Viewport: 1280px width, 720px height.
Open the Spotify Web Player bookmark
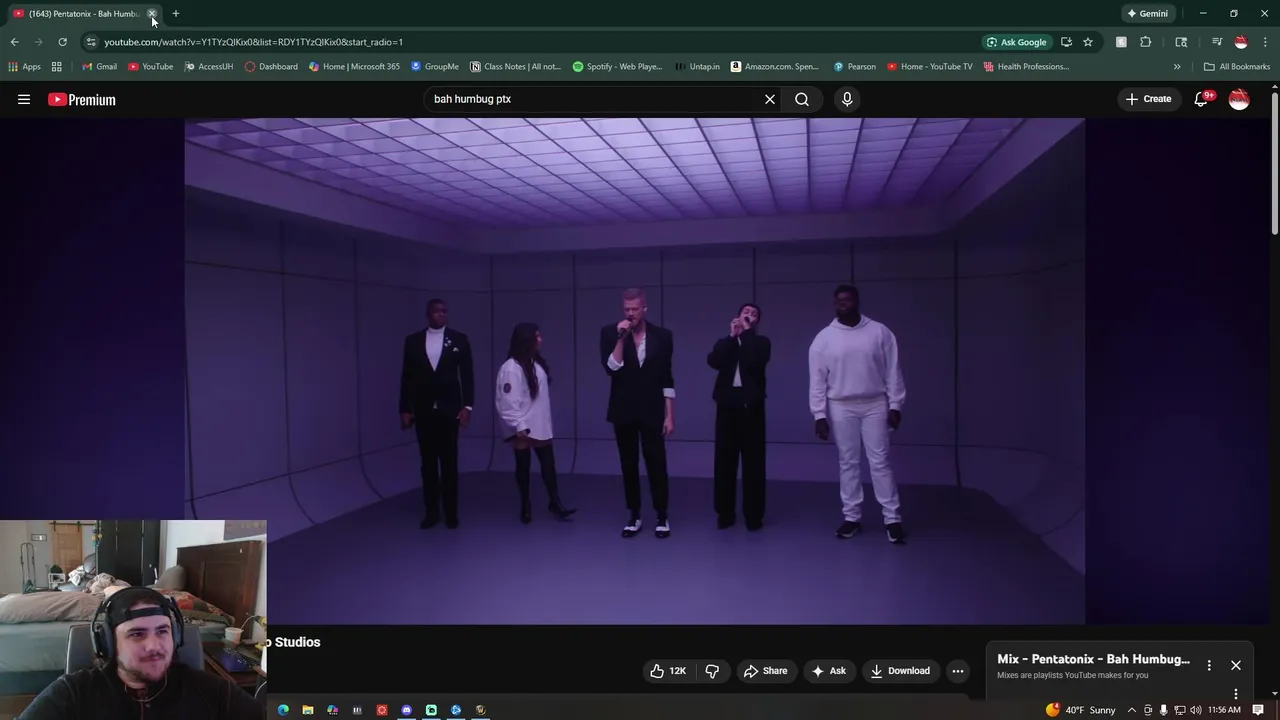click(617, 67)
